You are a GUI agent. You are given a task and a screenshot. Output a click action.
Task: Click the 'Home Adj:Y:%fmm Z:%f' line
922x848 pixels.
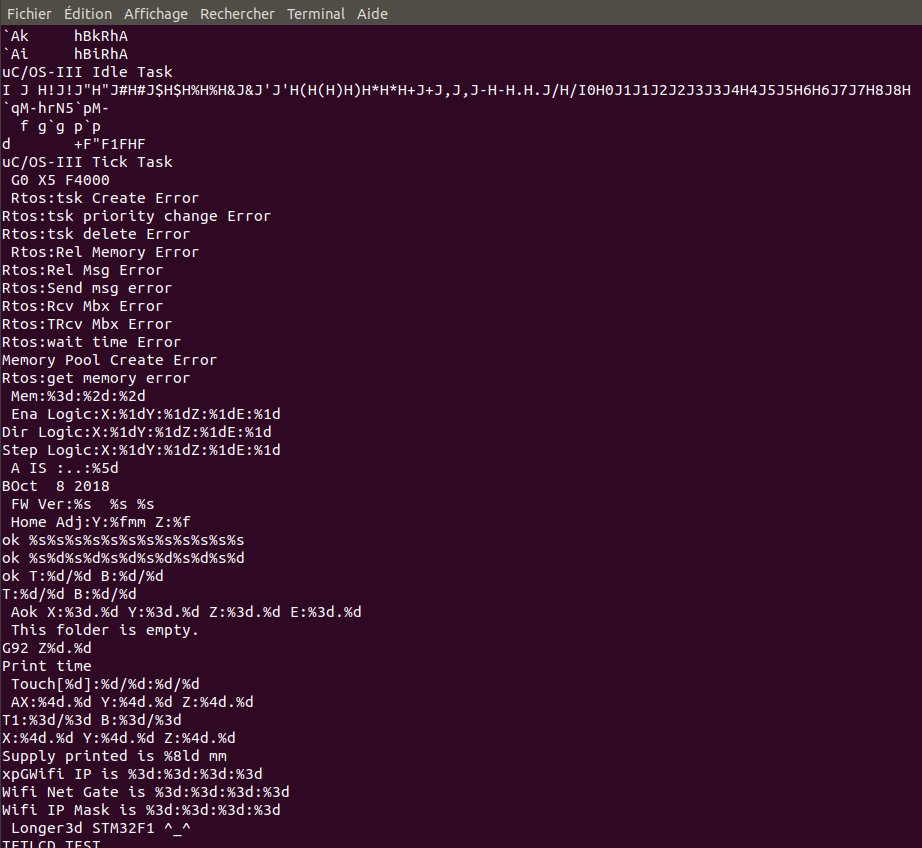(101, 522)
